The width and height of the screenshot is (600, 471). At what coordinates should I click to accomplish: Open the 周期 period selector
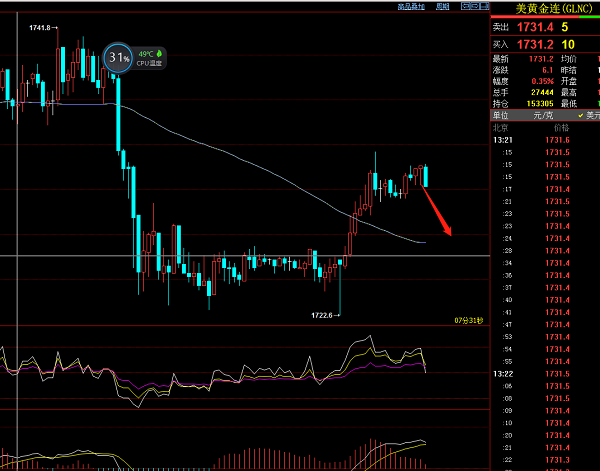[x=443, y=6]
